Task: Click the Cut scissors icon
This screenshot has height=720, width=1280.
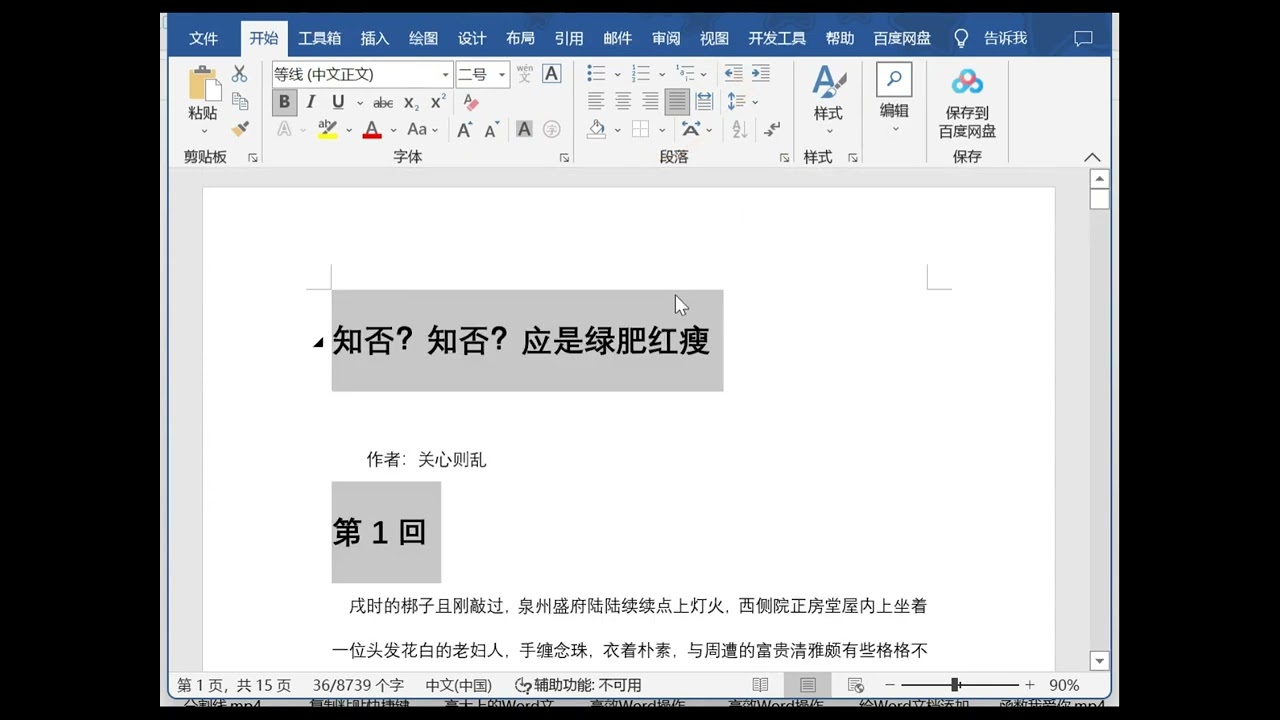Action: 240,74
